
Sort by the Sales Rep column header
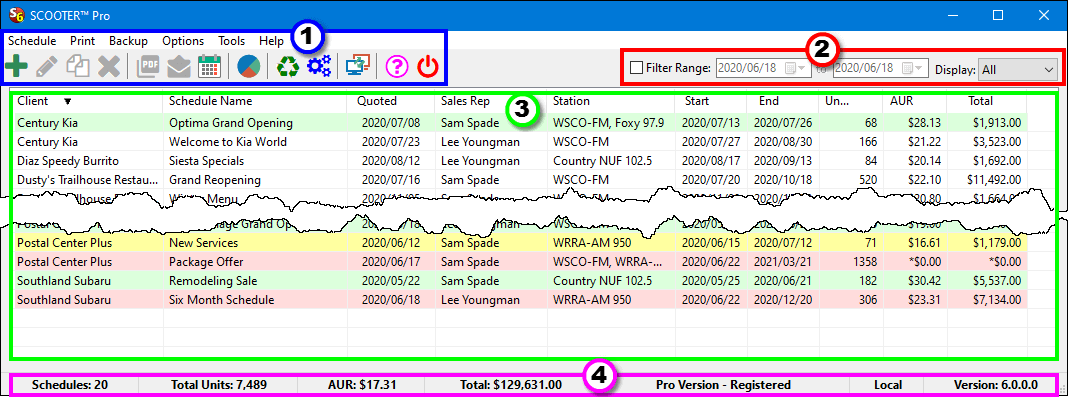tap(465, 101)
